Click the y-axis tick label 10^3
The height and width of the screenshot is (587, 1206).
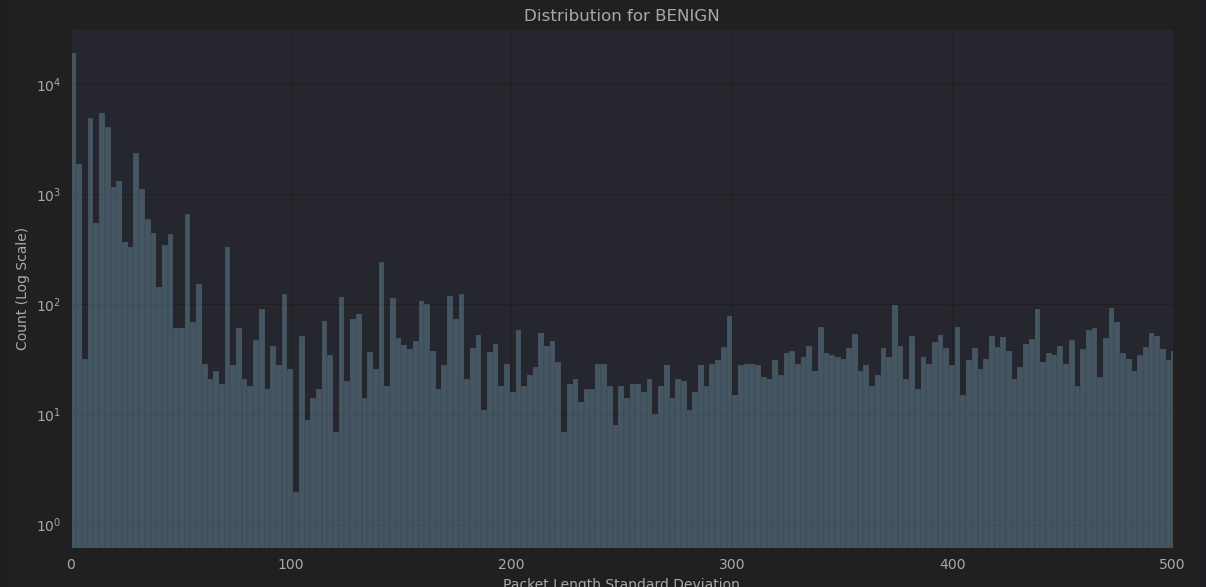[49, 195]
